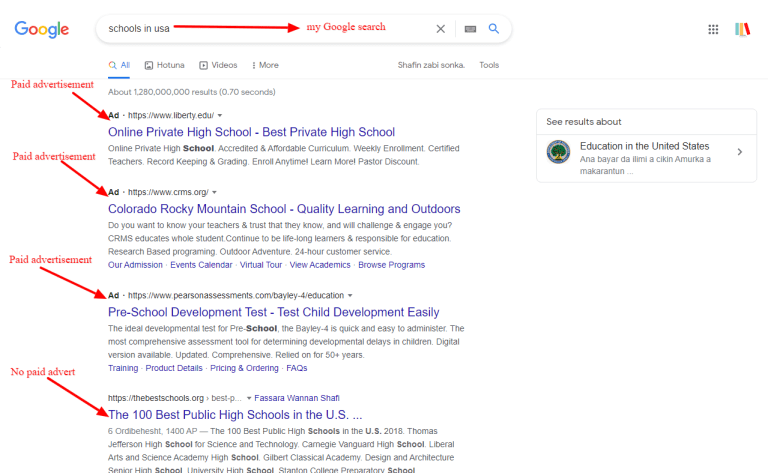Click the https://www.liberty.edu/ URL text

[x=171, y=116]
